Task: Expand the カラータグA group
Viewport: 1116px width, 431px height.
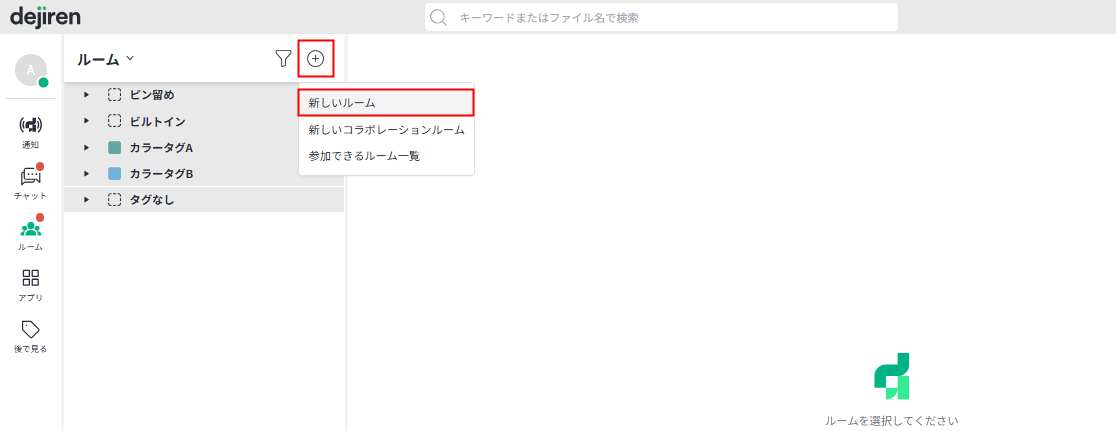Action: pos(87,147)
